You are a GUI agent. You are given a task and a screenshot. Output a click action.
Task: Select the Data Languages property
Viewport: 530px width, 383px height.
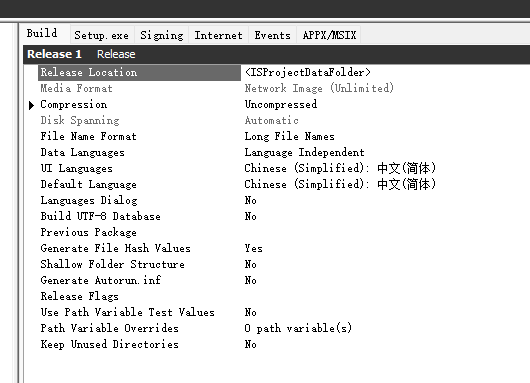(82, 152)
